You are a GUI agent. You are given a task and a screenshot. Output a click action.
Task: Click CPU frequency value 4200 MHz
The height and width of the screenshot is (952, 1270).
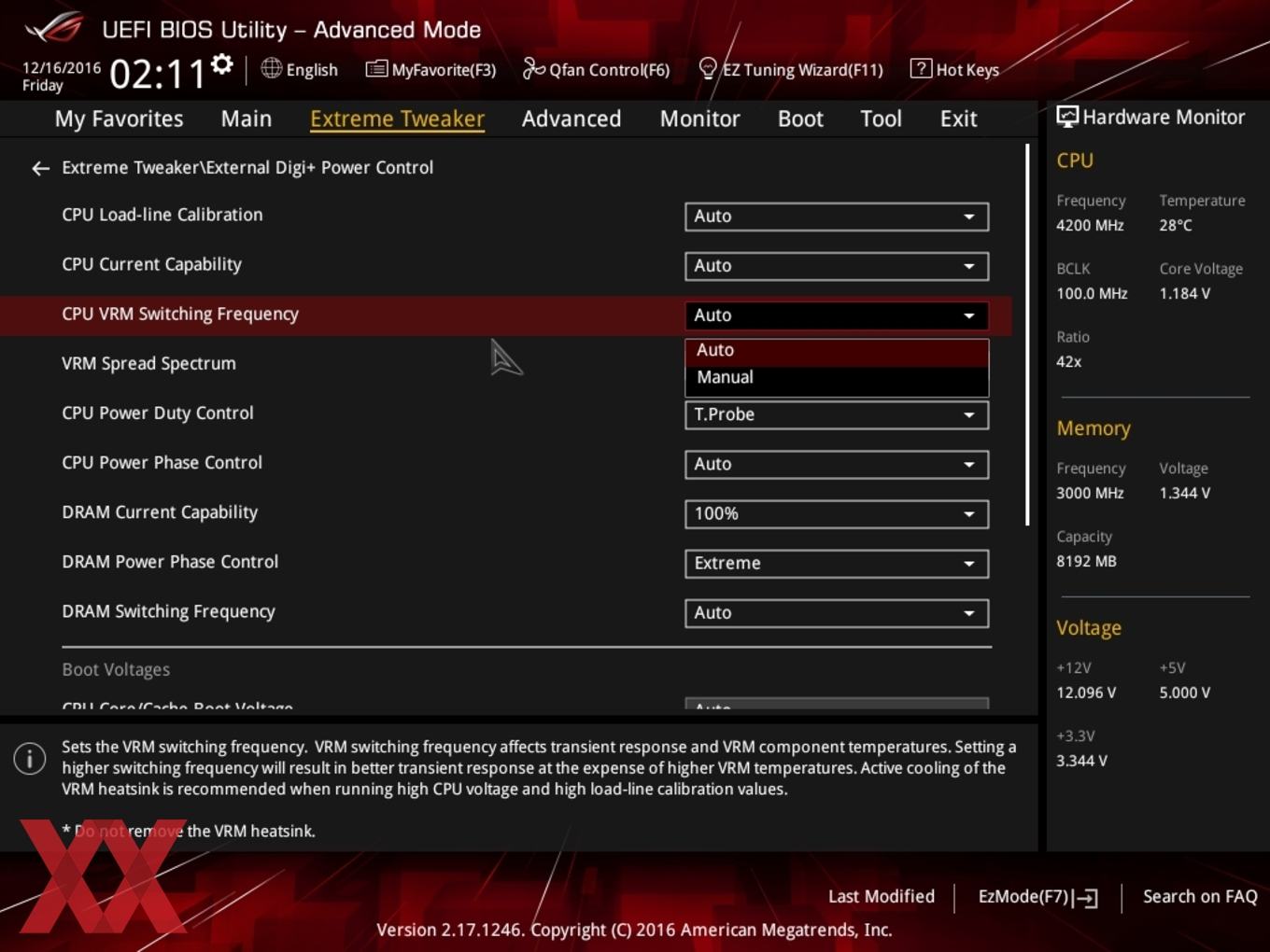(1090, 225)
